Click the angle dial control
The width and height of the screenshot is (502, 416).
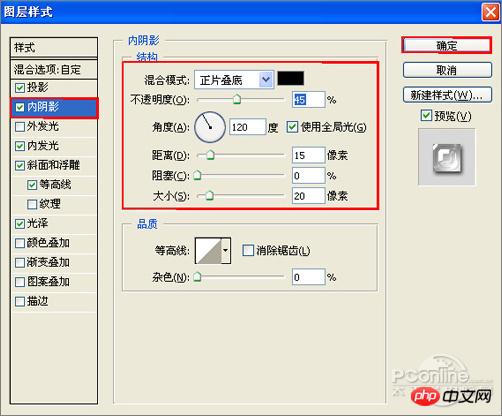click(210, 127)
